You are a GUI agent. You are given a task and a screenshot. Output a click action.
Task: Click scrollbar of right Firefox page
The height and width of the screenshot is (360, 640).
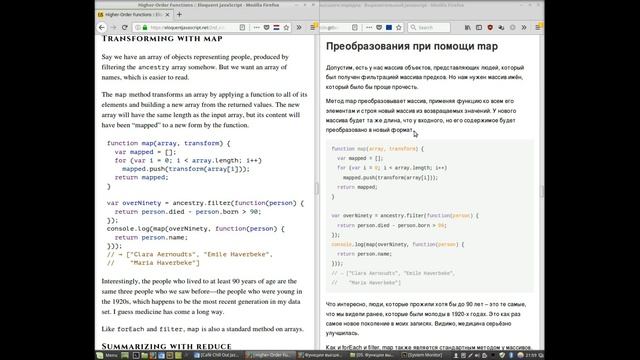542,192
